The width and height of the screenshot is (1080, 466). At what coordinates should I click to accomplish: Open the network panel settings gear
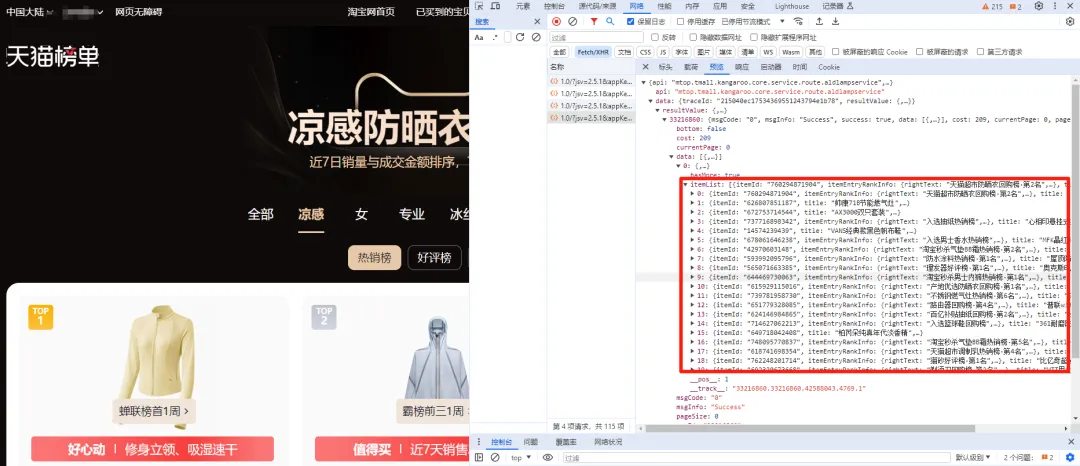pos(1070,21)
